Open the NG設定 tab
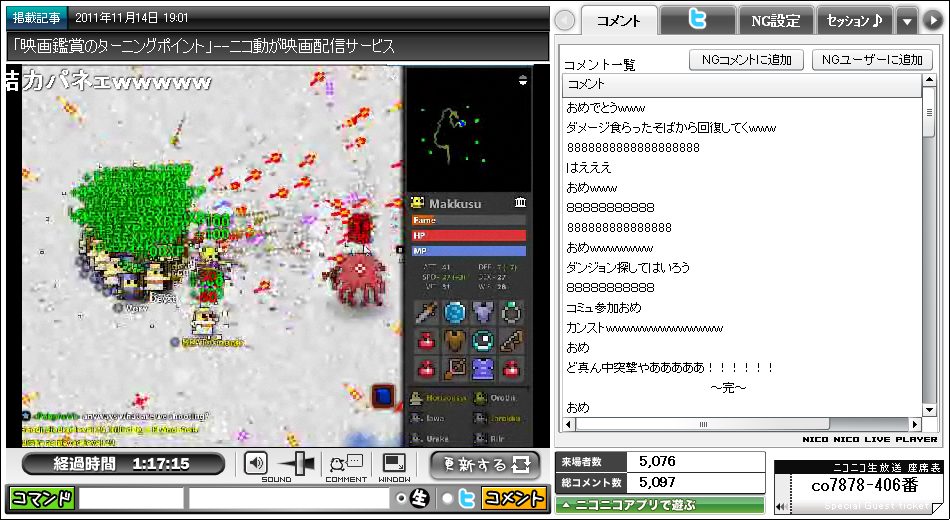The height and width of the screenshot is (520, 950). 776,21
